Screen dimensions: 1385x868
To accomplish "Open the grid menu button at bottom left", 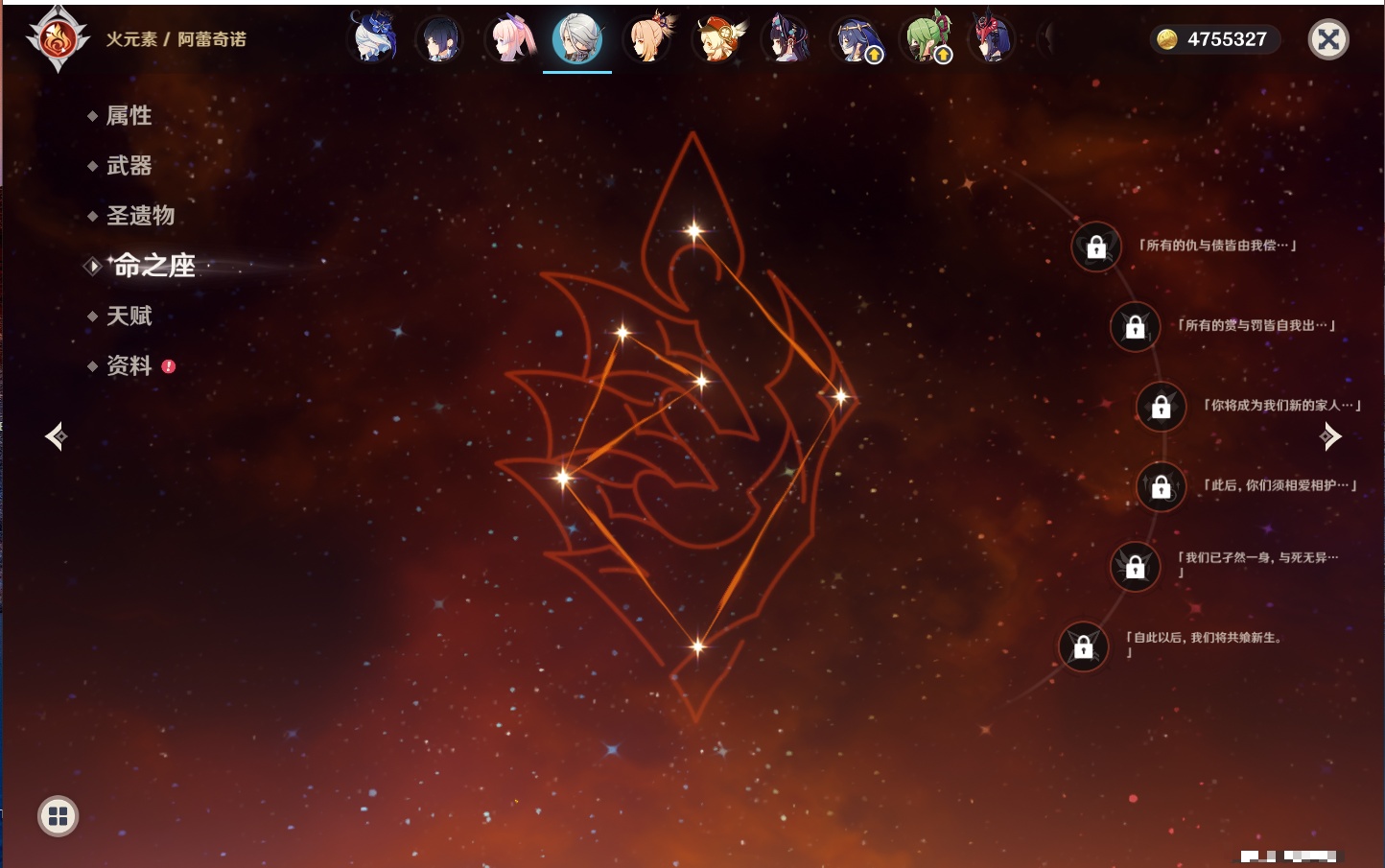I will point(58,816).
